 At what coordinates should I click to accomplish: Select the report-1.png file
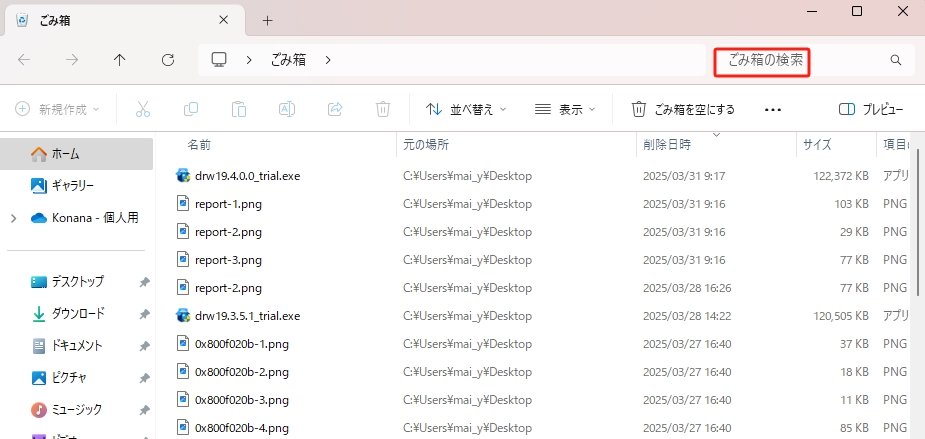(x=228, y=203)
